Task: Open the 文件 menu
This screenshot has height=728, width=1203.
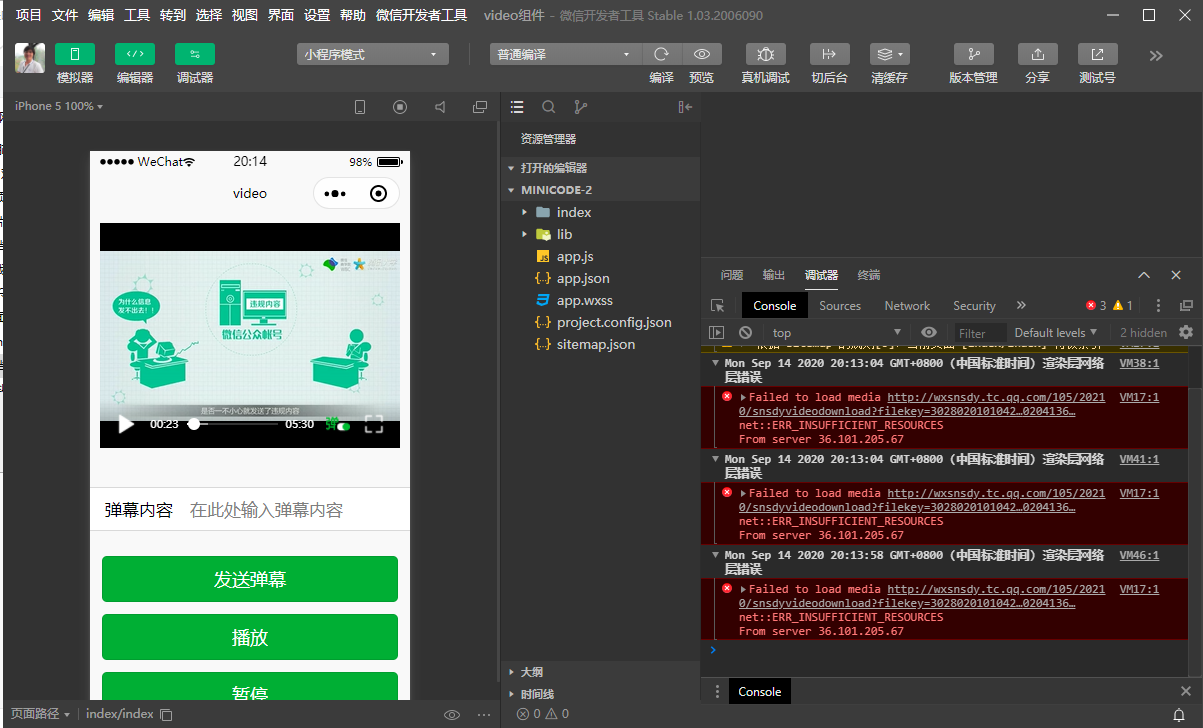Action: click(65, 15)
